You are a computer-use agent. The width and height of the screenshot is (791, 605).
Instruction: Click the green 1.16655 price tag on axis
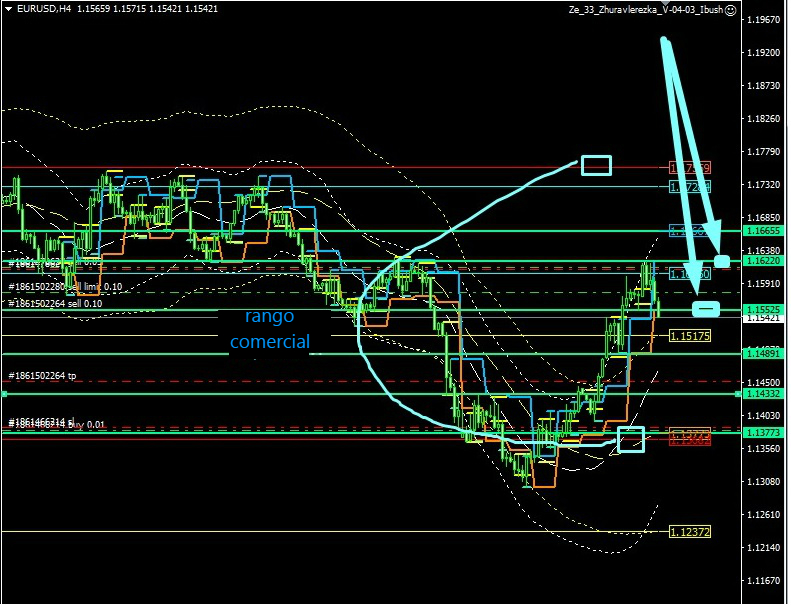coord(764,231)
